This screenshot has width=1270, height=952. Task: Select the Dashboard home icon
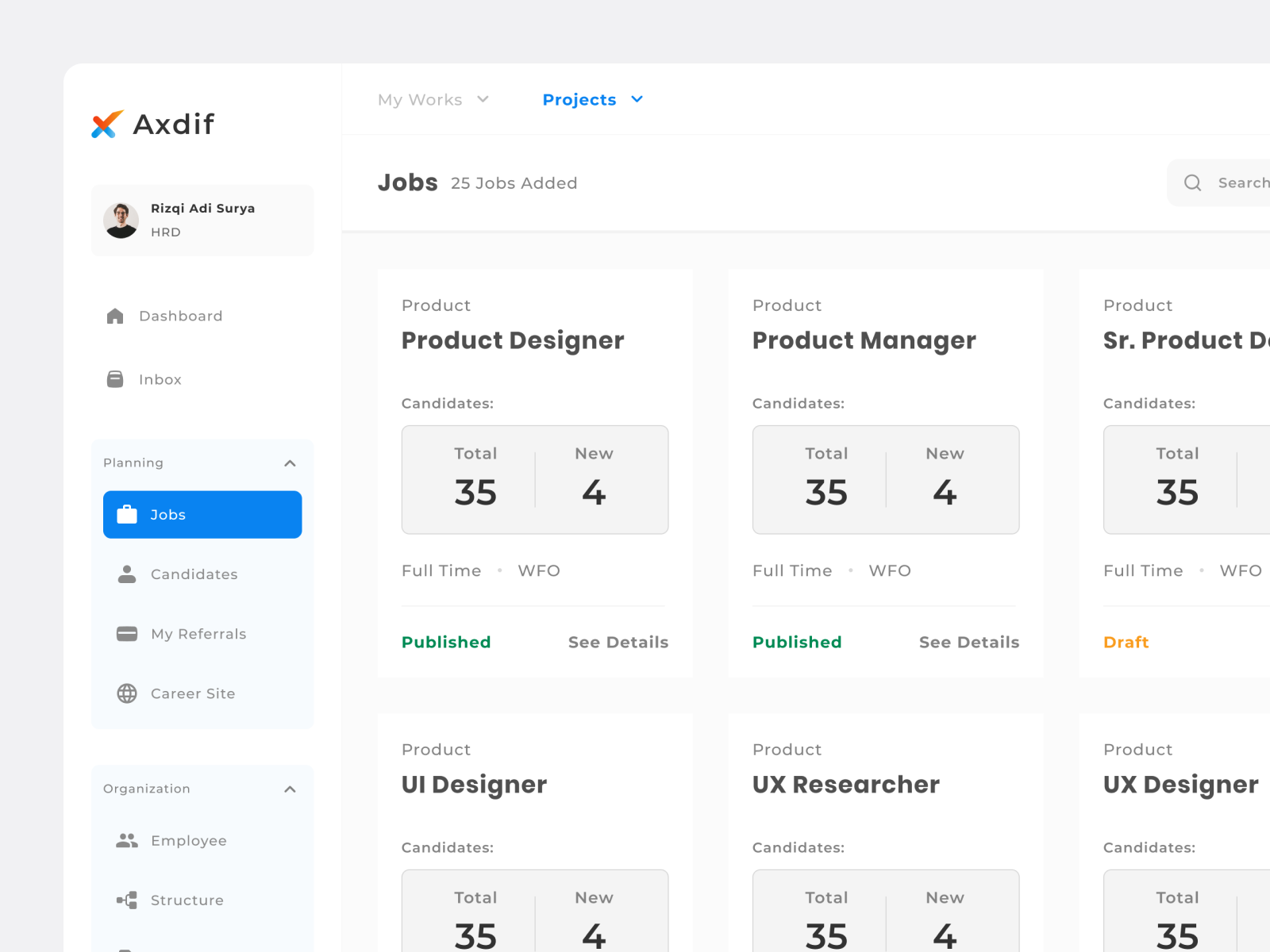tap(115, 316)
